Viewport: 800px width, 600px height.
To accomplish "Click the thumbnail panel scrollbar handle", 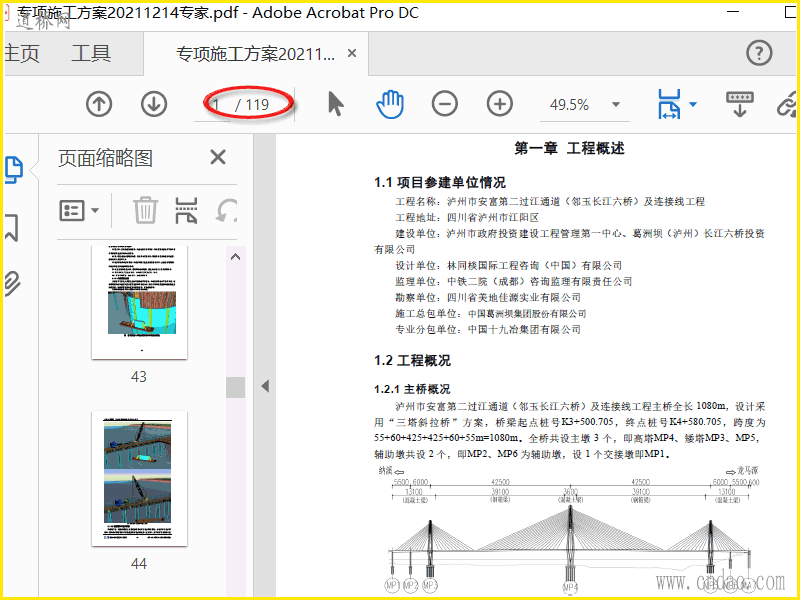I will 235,387.
